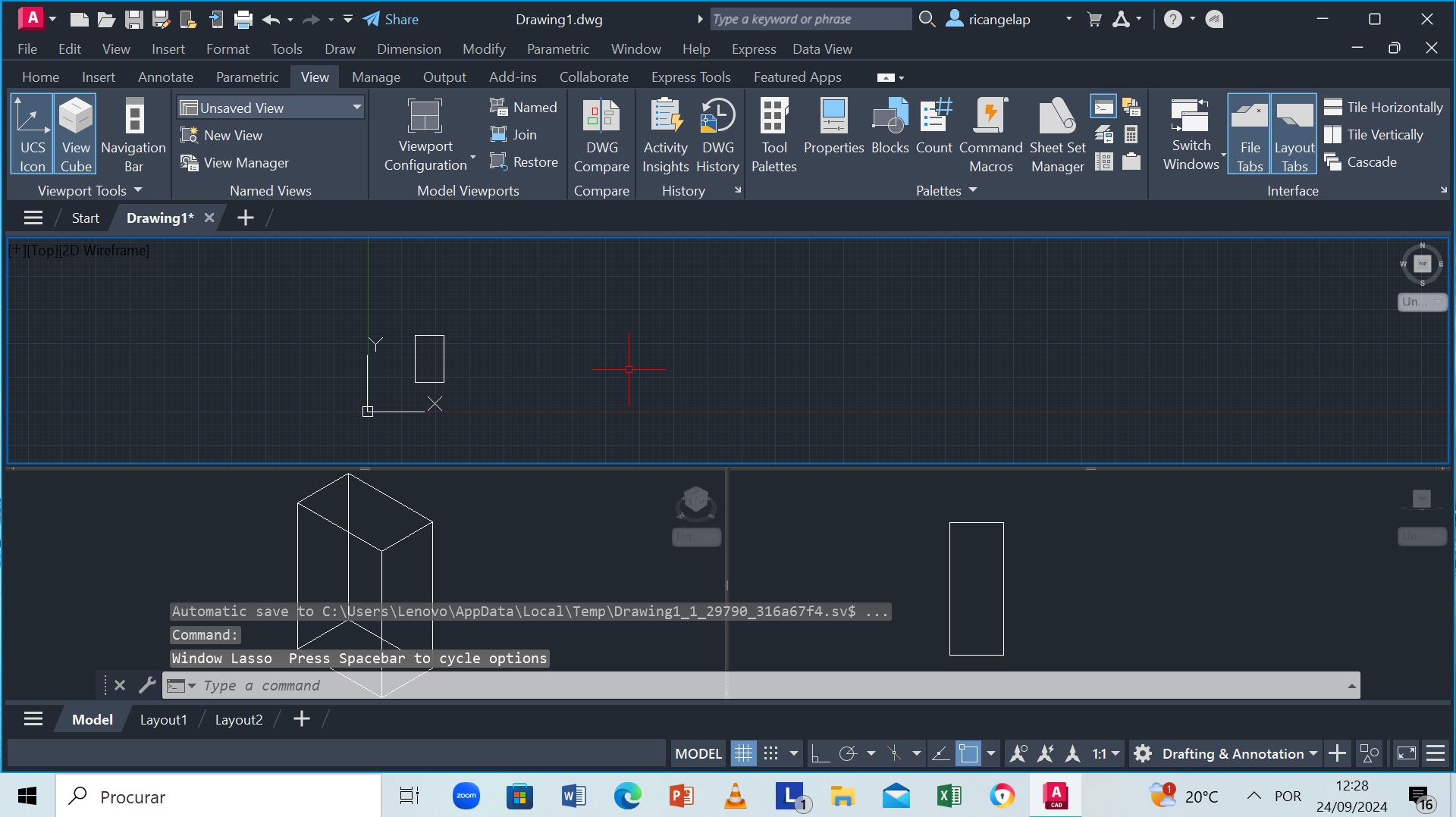Toggle Ortho mode in status bar
Viewport: 1456px width, 817px height.
820,753
